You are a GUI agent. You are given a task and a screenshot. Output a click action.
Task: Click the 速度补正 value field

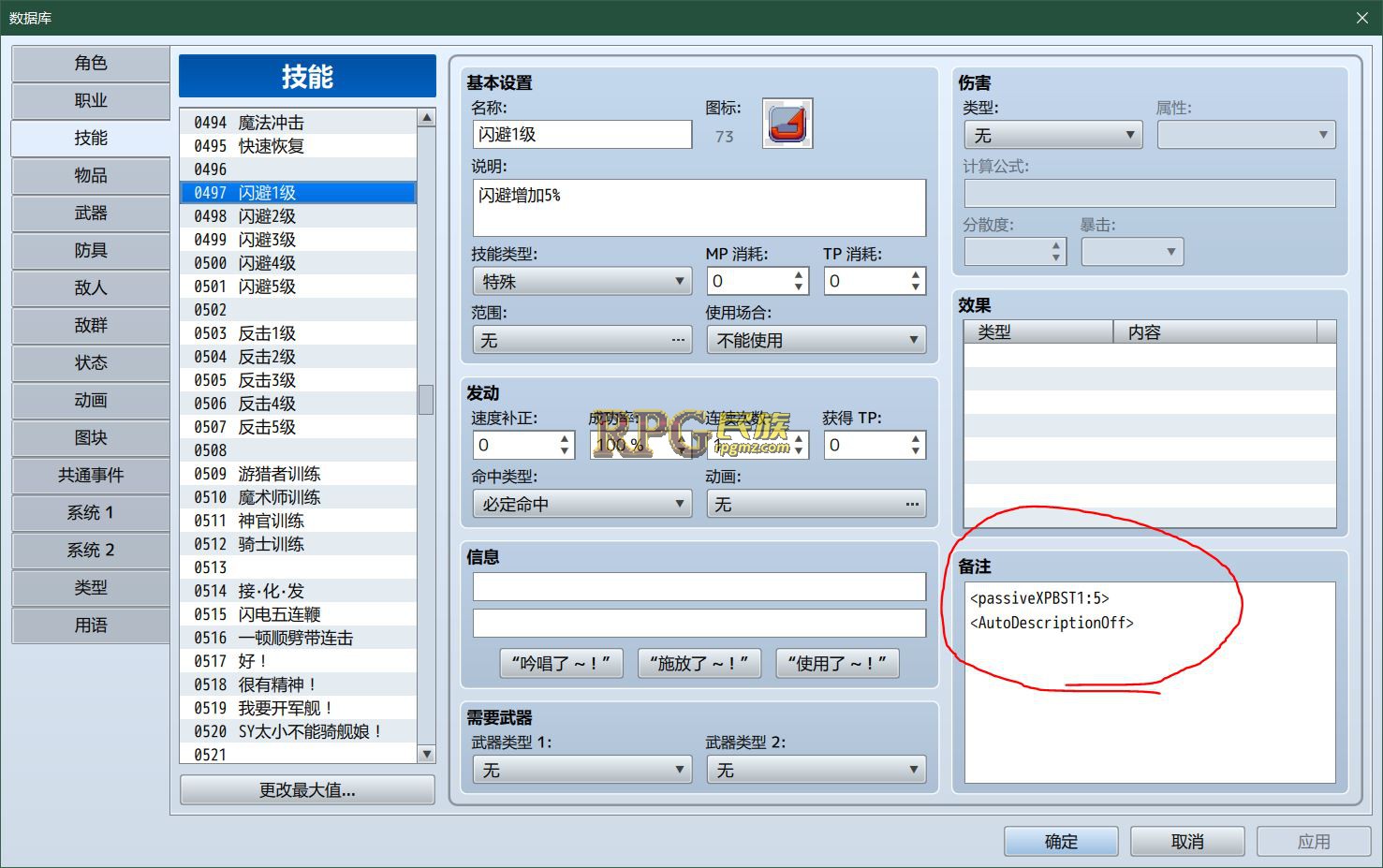click(x=516, y=445)
